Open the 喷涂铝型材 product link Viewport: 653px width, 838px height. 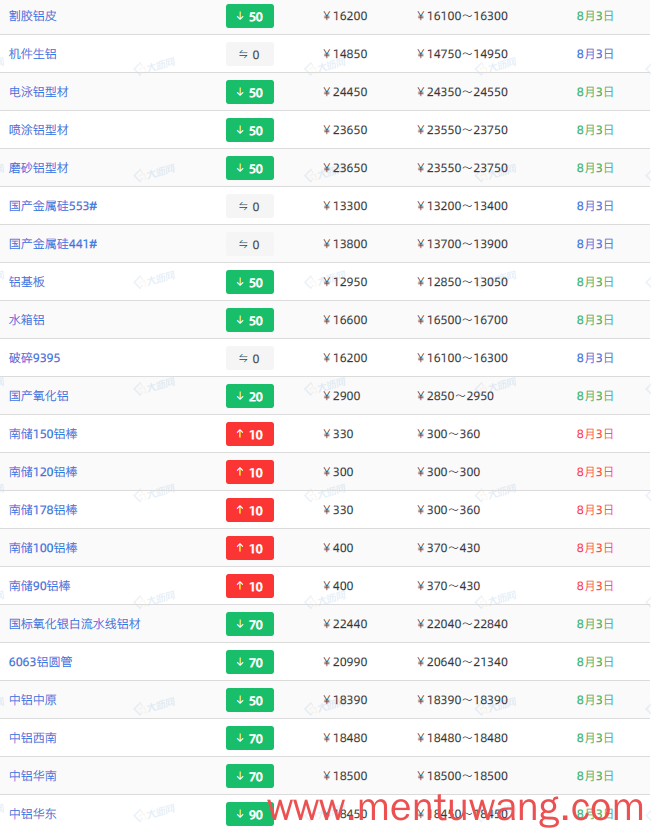tap(38, 130)
